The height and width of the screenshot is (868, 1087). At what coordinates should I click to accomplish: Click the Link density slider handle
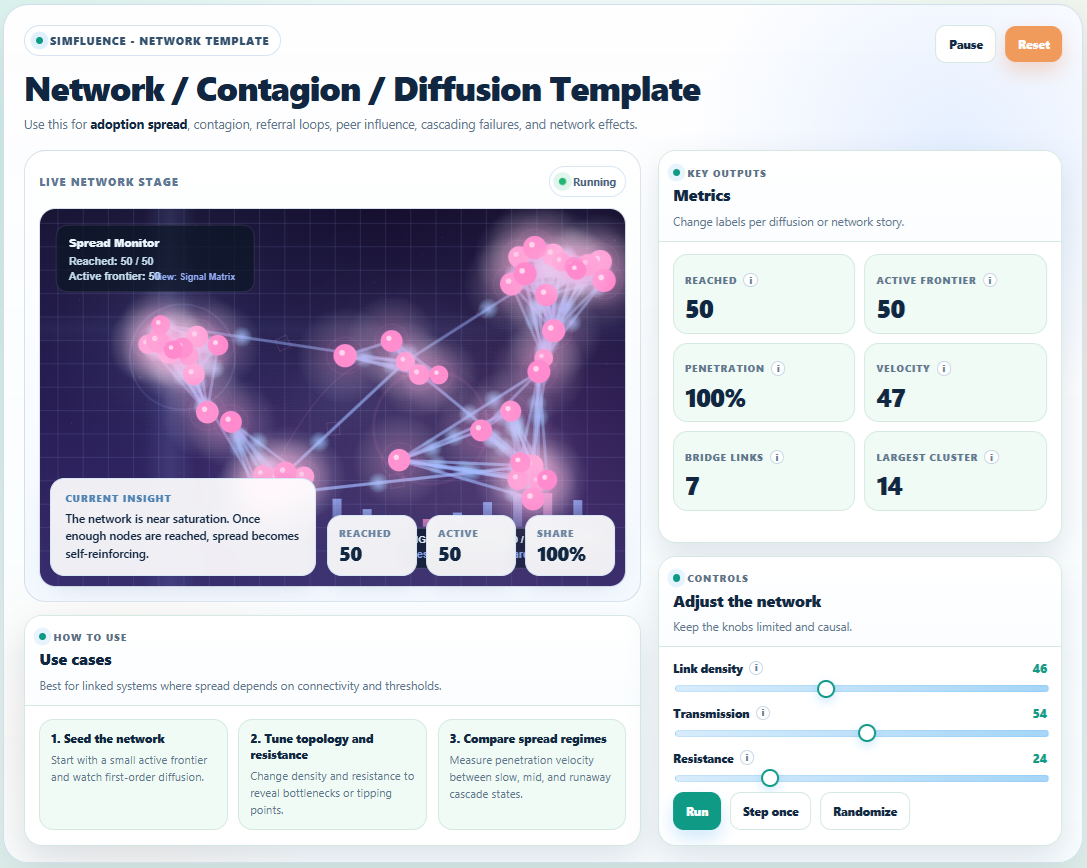point(826,688)
